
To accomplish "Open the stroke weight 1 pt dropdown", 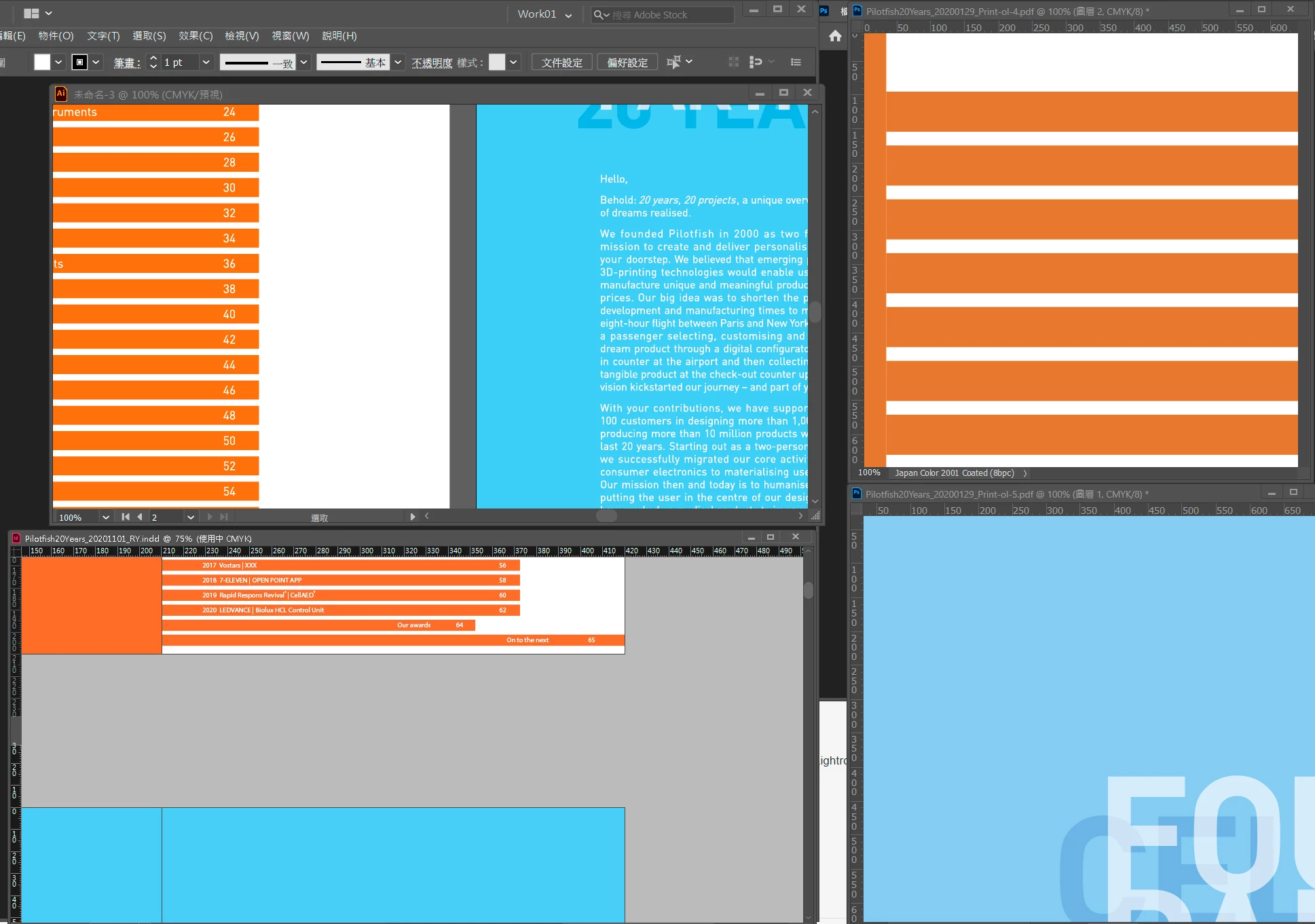I will tap(206, 62).
